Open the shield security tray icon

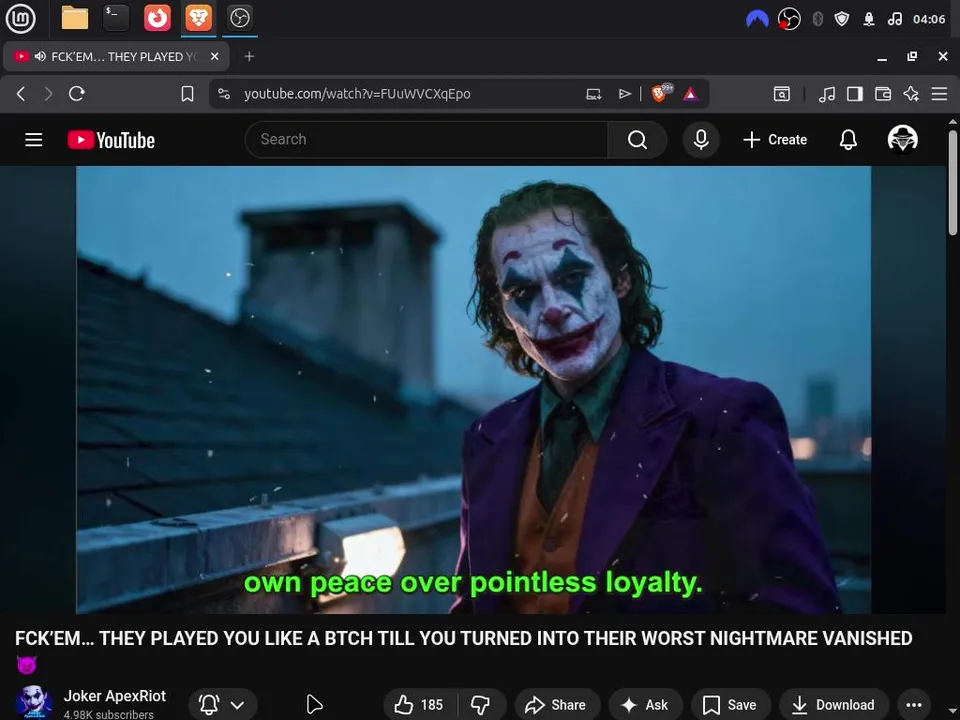(x=842, y=19)
